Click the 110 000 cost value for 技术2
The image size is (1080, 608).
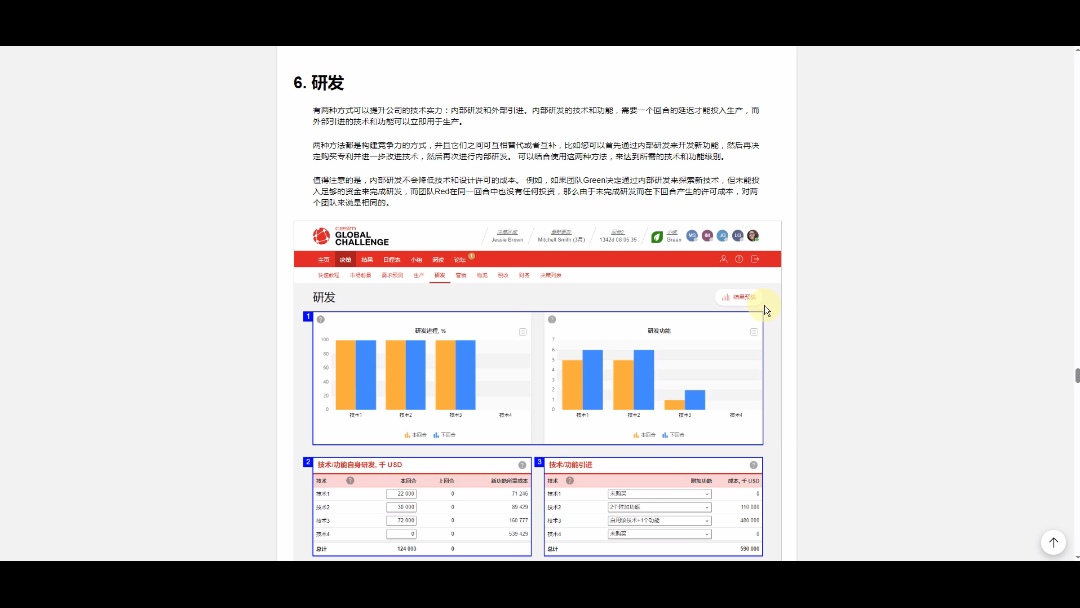749,507
